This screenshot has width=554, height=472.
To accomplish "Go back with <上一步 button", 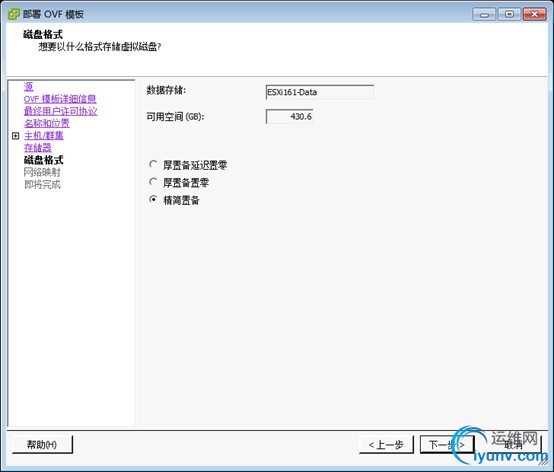I will 386,444.
